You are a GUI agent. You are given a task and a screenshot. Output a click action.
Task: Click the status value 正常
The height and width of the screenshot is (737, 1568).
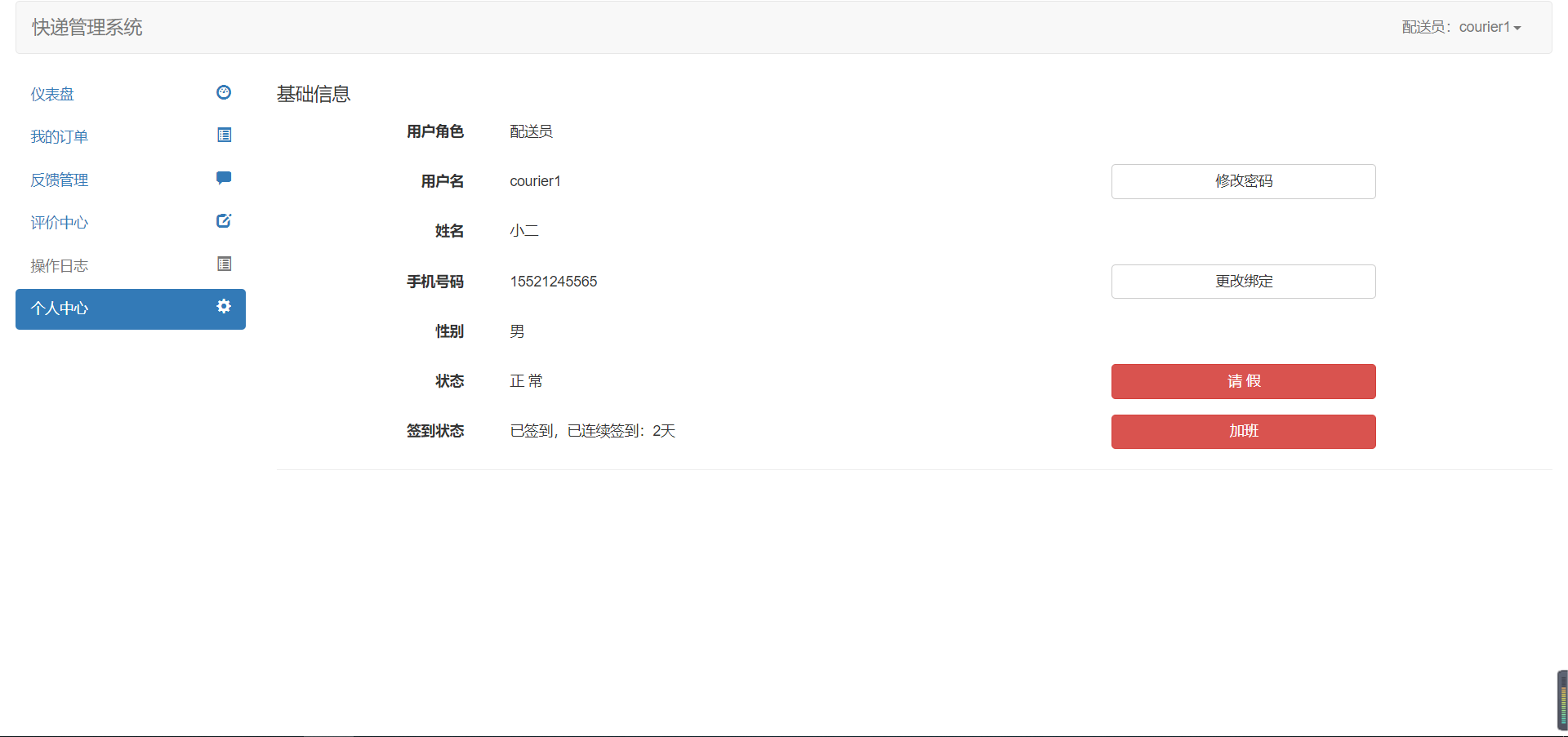coord(526,381)
